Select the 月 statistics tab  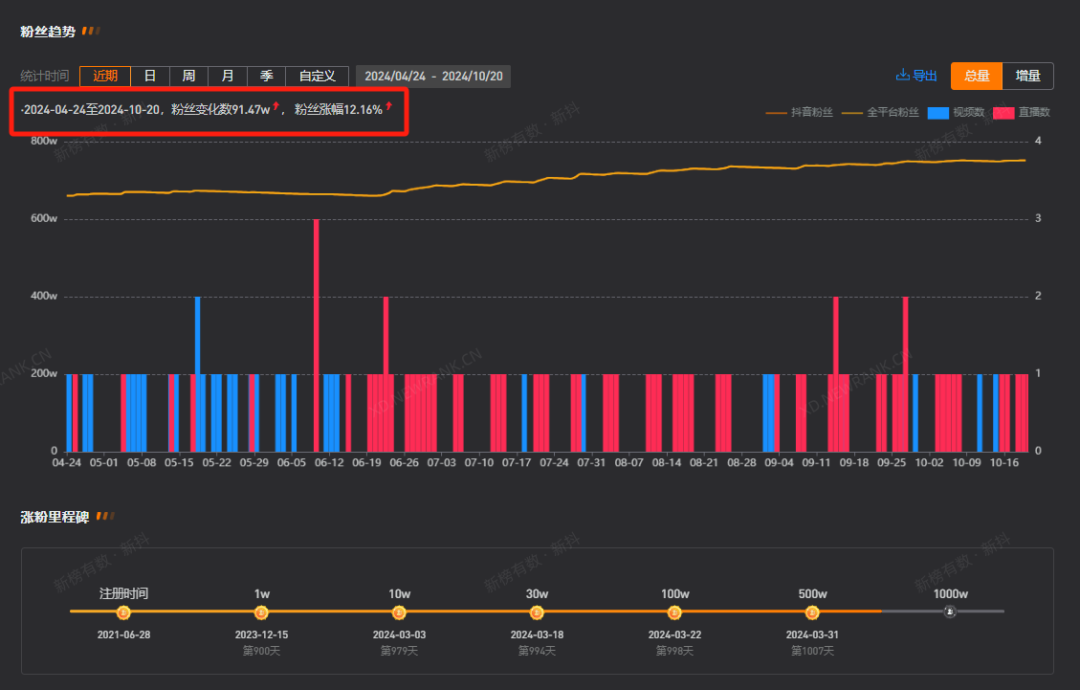coord(227,76)
